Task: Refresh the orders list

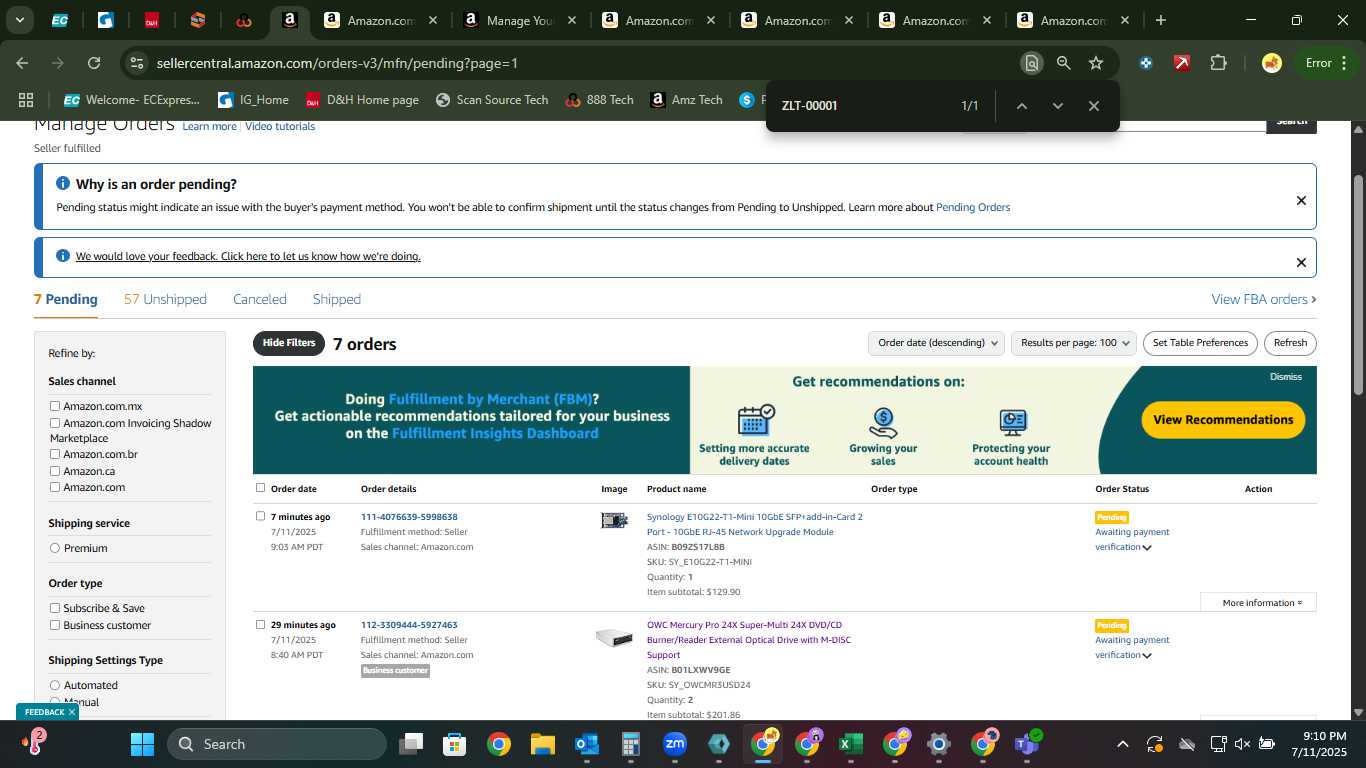Action: click(x=1290, y=343)
